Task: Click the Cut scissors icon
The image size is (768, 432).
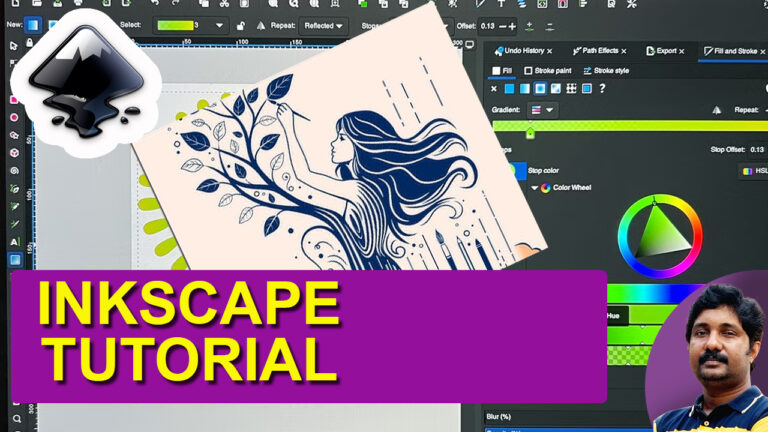Action: [x=224, y=4]
